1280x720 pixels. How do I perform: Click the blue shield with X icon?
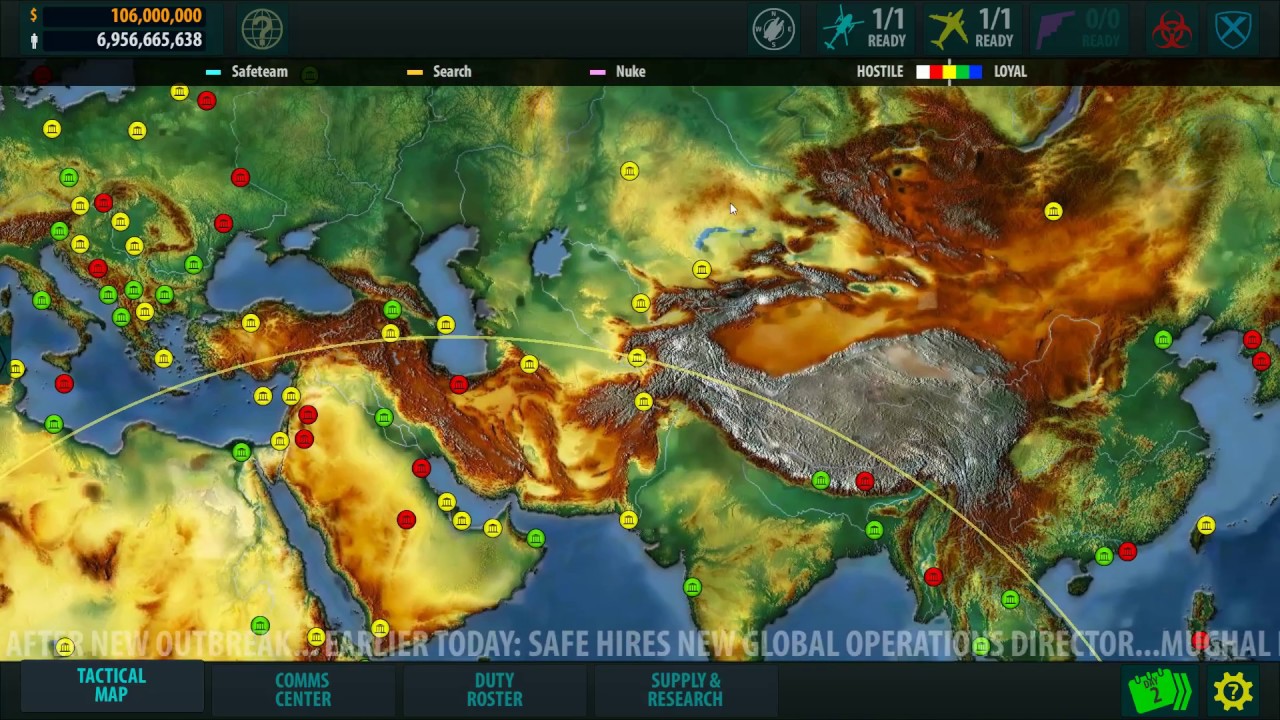(1234, 30)
